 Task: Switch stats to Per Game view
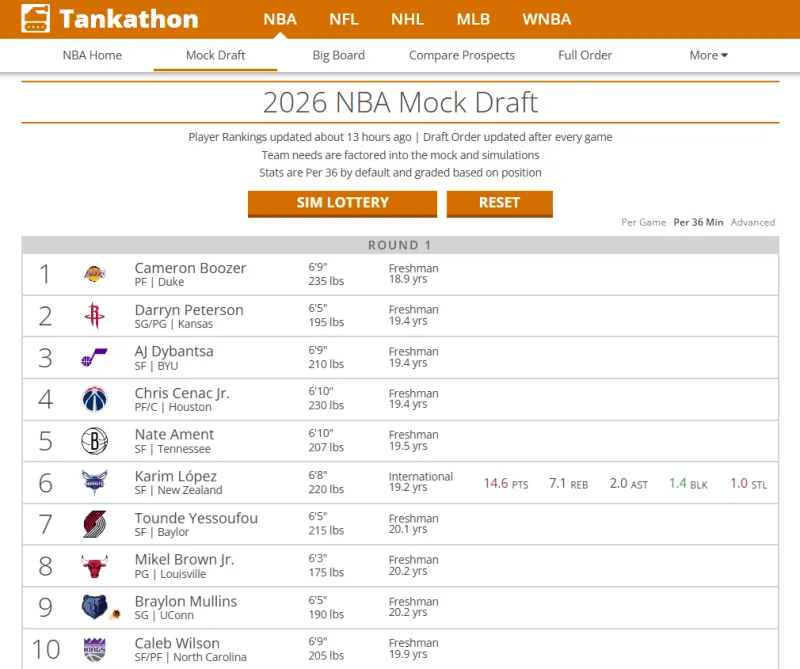click(x=643, y=222)
